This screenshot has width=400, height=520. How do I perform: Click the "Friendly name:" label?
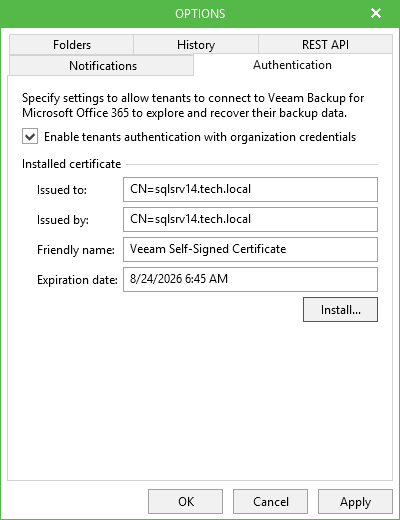click(76, 250)
